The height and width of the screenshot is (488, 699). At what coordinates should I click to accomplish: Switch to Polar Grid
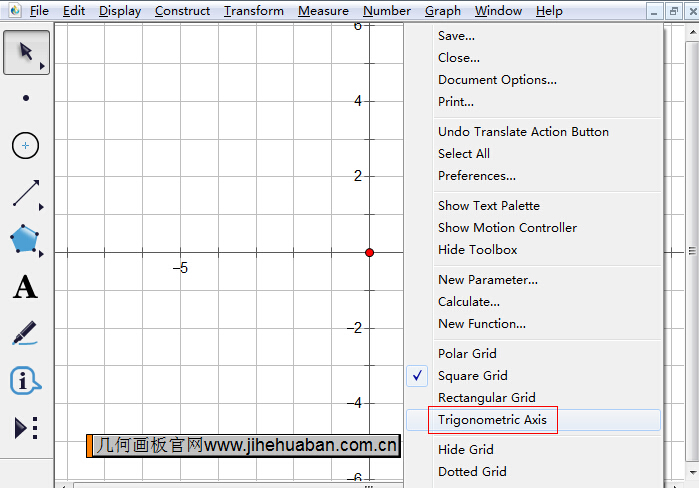click(x=533, y=353)
